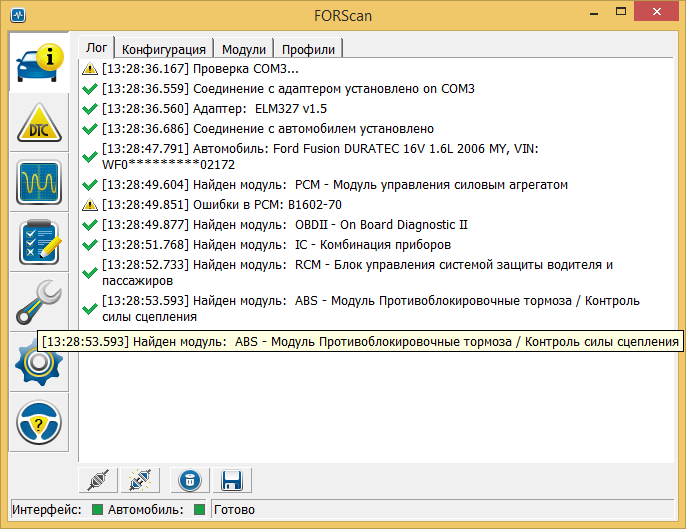
Task: Click the 'Автомобиль:' status label
Action: click(146, 510)
